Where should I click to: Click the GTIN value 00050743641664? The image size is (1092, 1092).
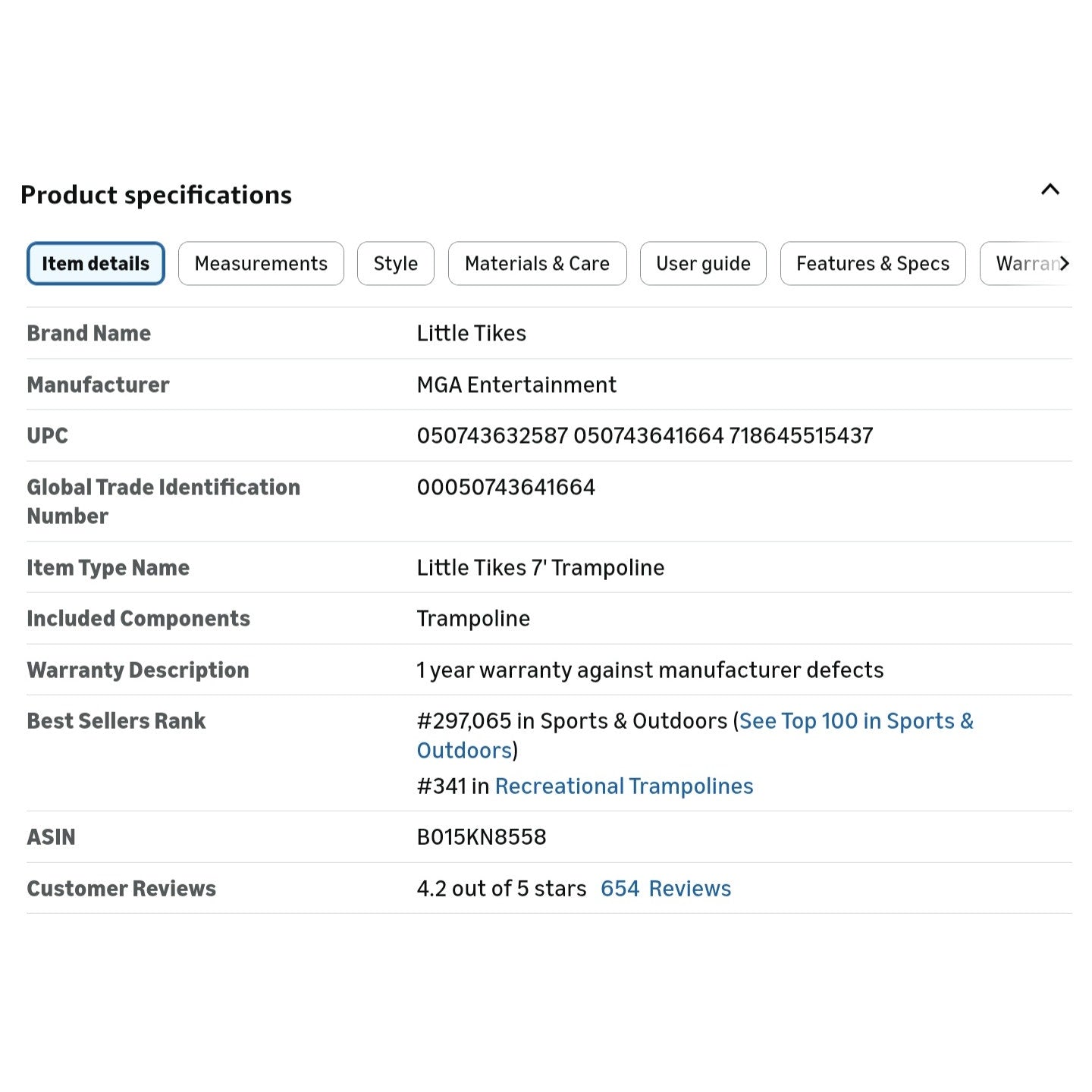[x=507, y=488]
